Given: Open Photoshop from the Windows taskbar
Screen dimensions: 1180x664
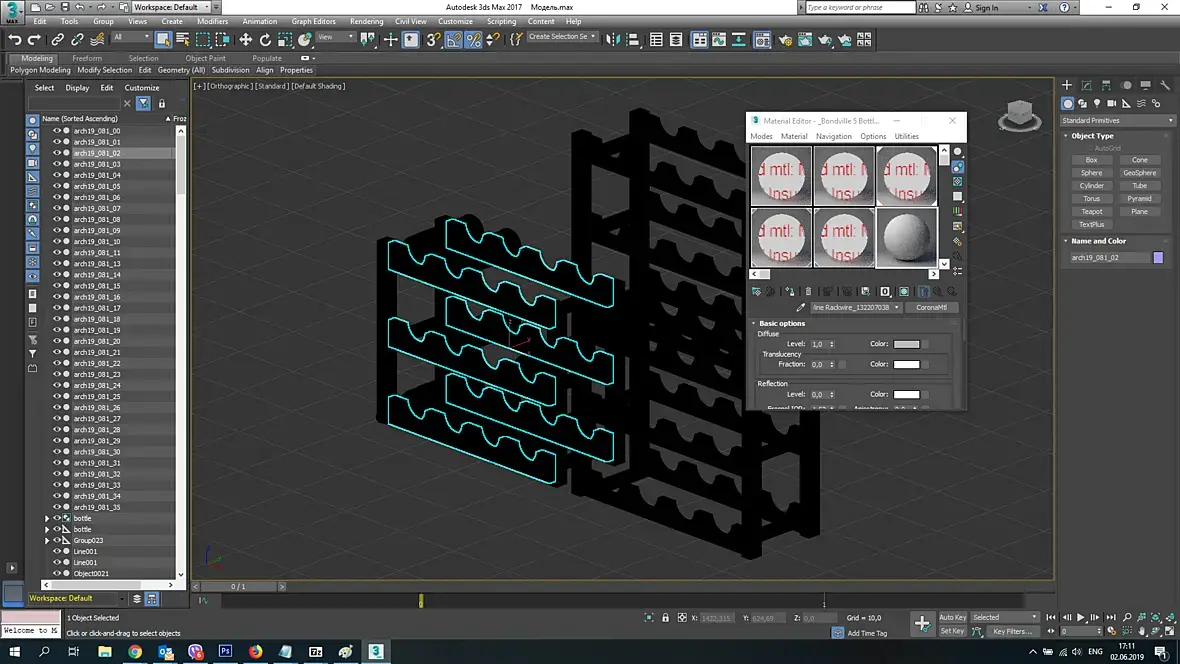Looking at the screenshot, I should (225, 651).
